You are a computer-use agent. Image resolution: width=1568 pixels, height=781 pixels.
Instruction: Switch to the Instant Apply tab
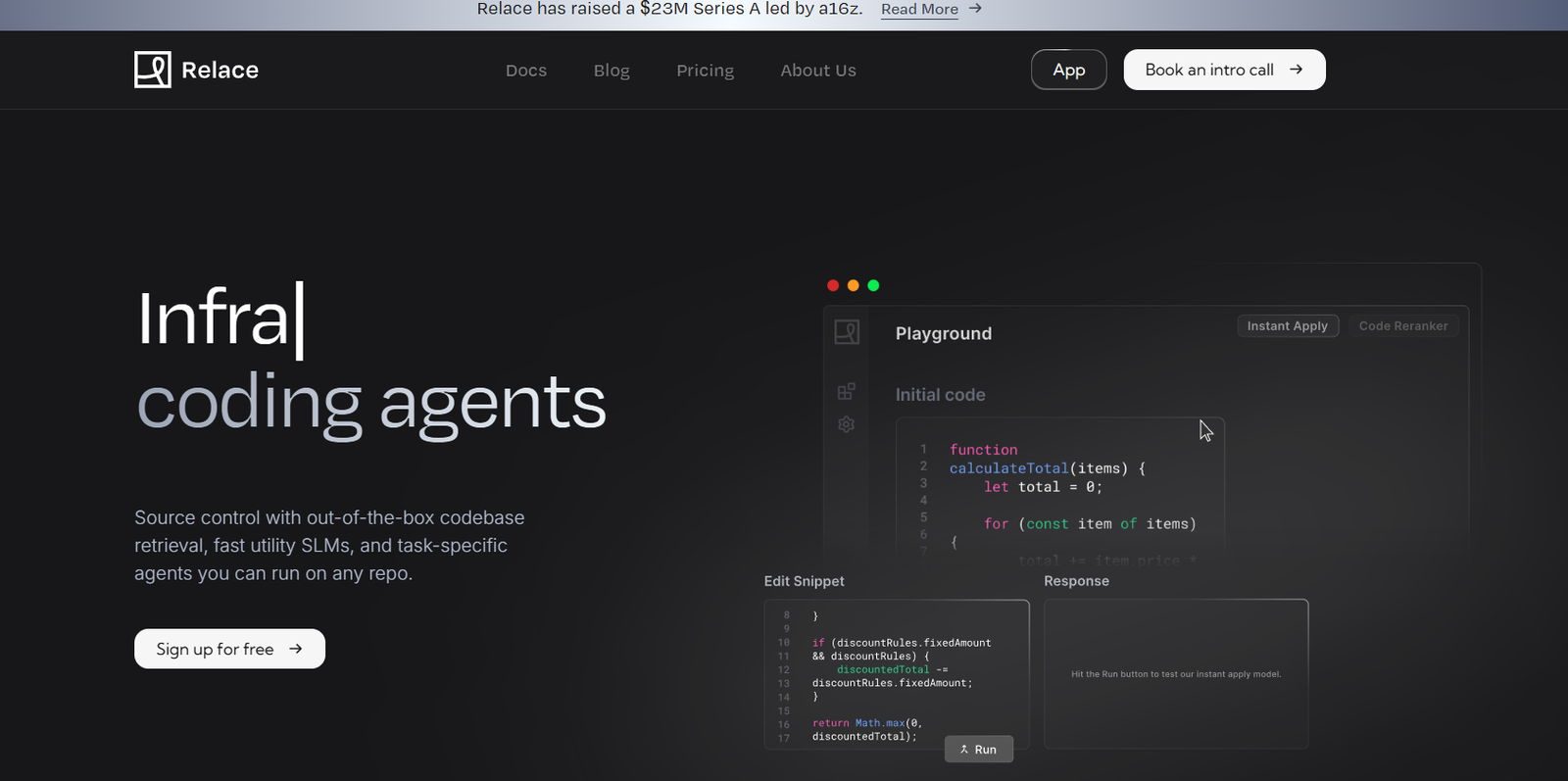pyautogui.click(x=1287, y=326)
